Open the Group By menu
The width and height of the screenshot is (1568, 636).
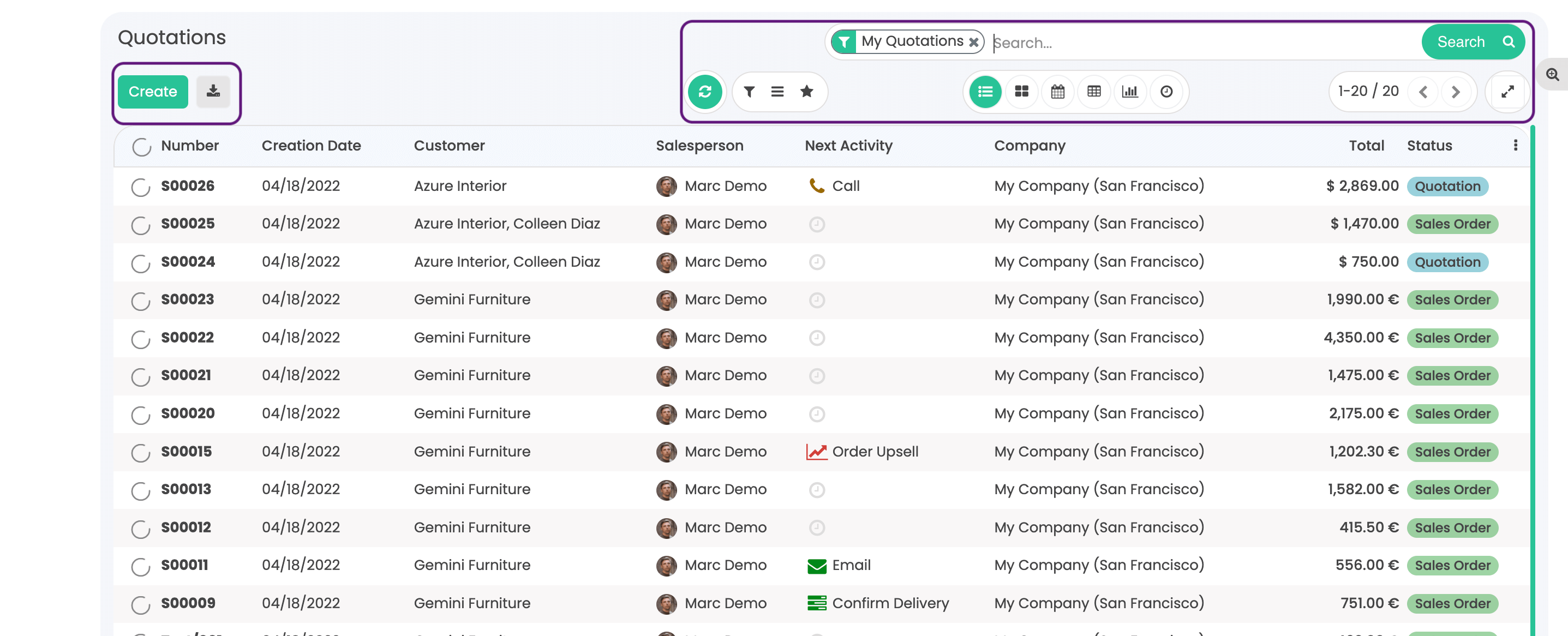point(777,92)
